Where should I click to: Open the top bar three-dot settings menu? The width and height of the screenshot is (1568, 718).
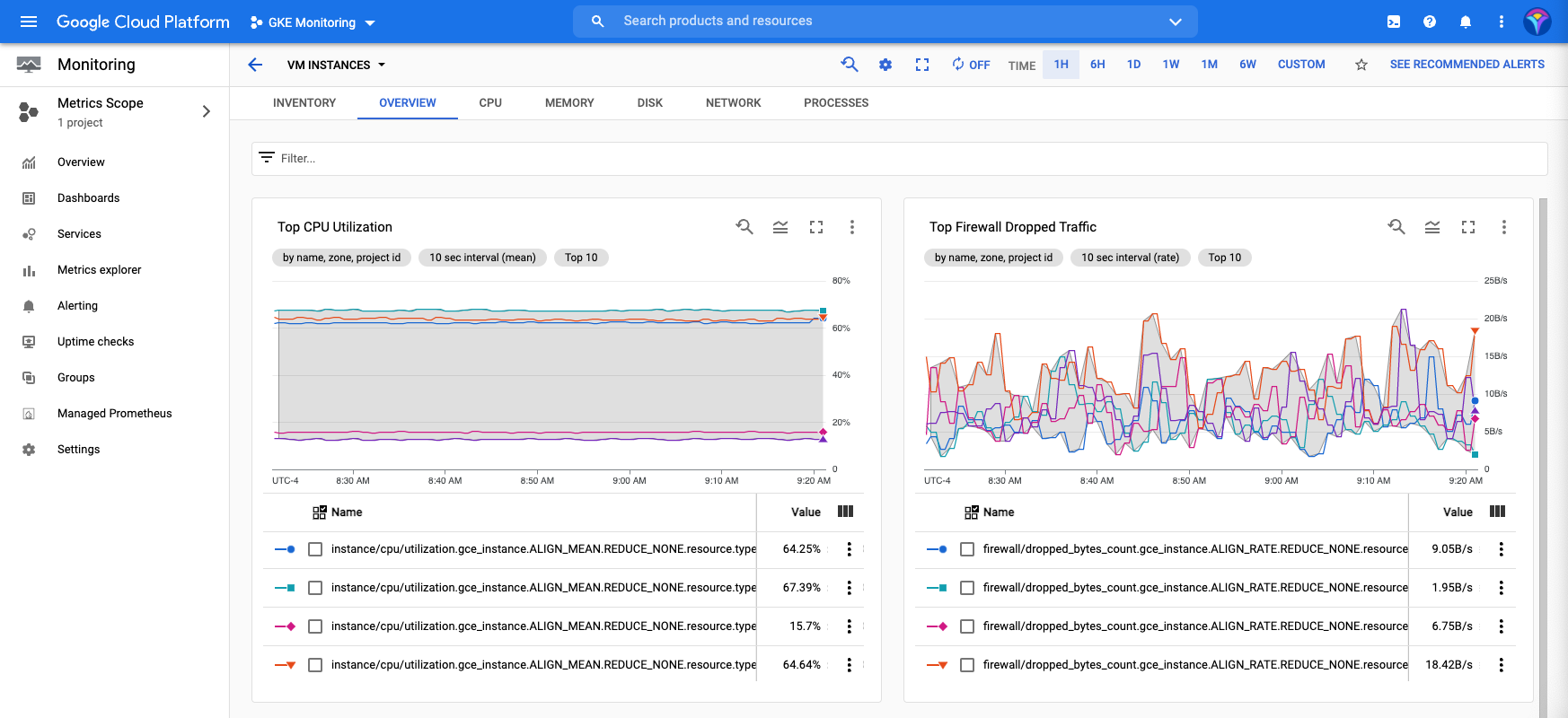click(1502, 22)
